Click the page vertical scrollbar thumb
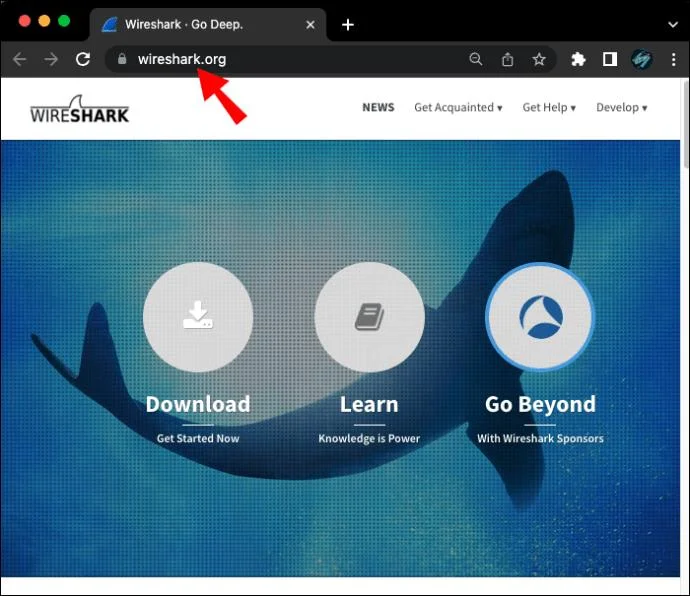Screen dimensions: 690x596 click(686, 124)
